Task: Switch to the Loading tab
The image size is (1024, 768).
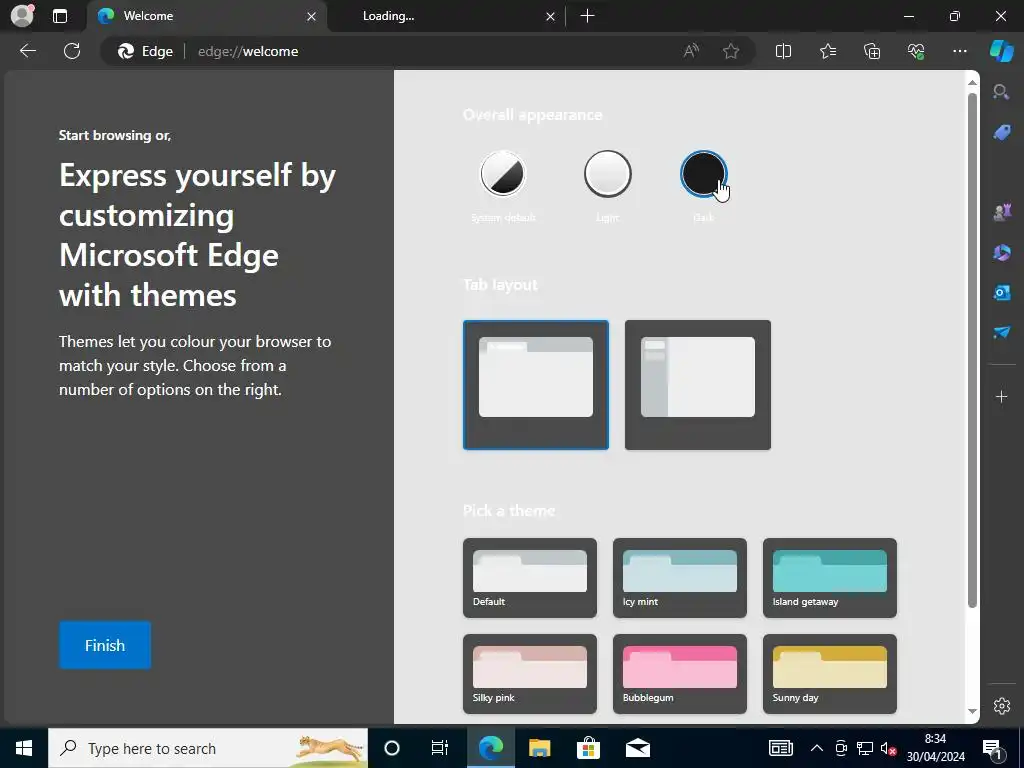Action: click(447, 16)
